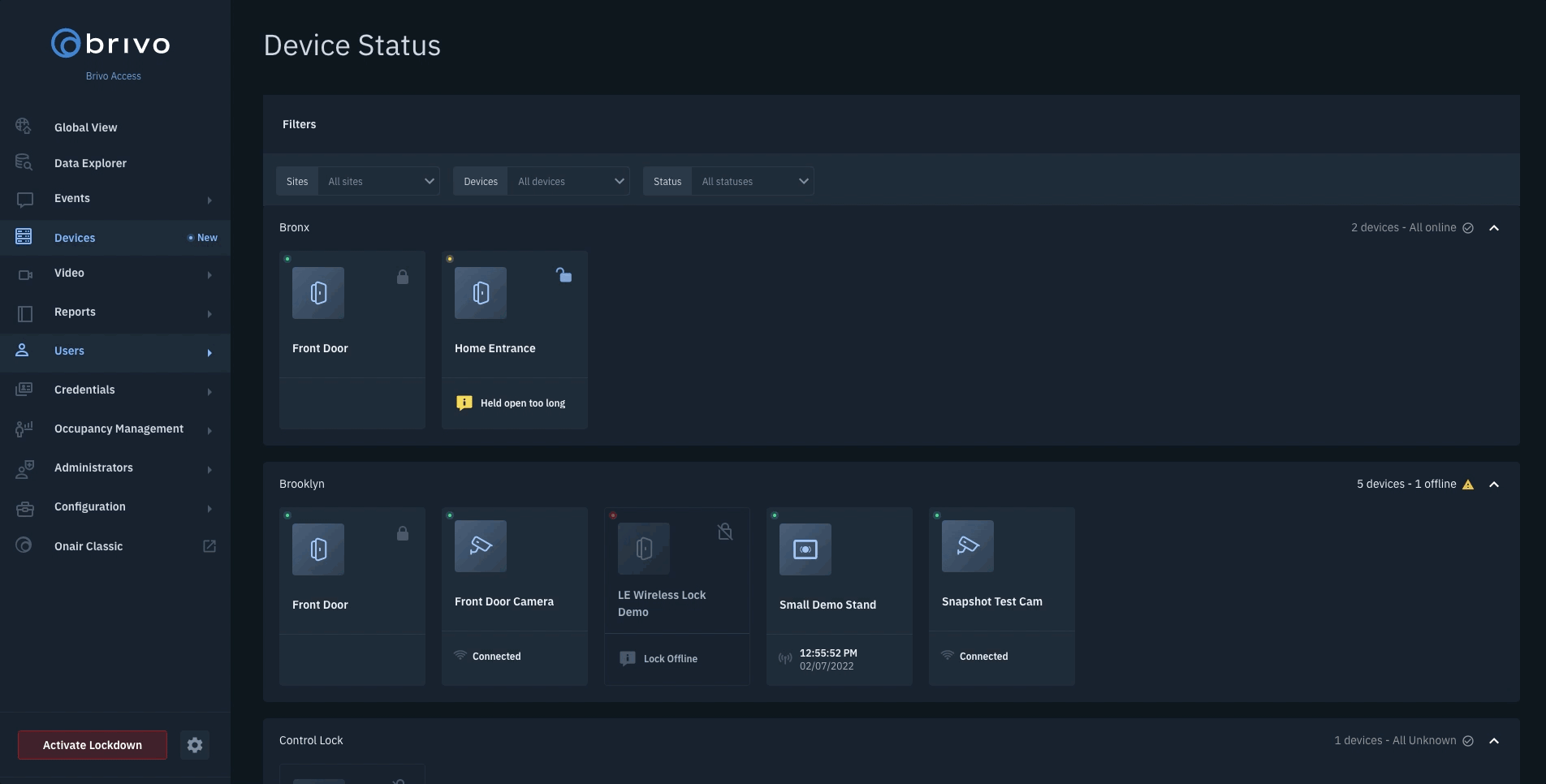Click Bronx all online checkmark icon
The height and width of the screenshot is (784, 1546).
coord(1468,228)
